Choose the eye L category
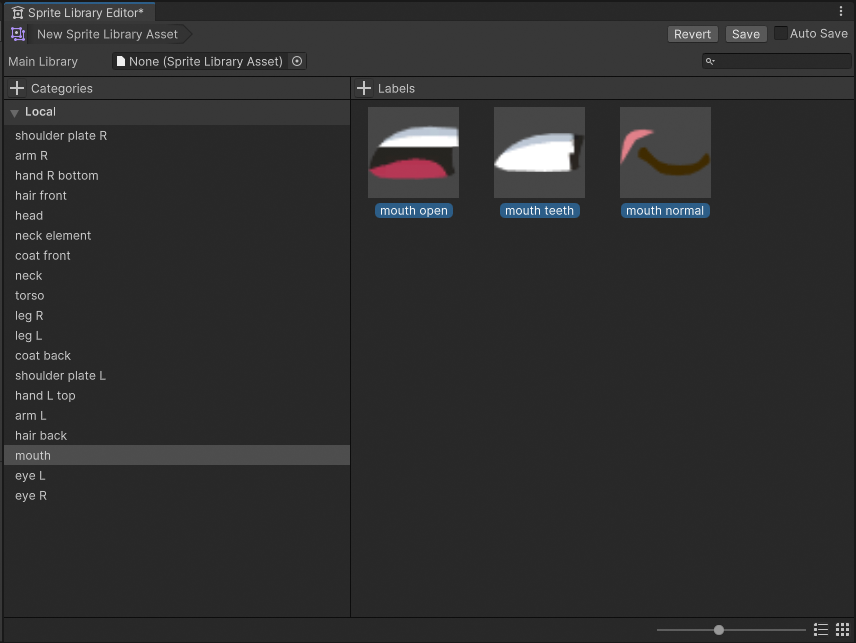Image resolution: width=856 pixels, height=643 pixels. click(x=30, y=475)
